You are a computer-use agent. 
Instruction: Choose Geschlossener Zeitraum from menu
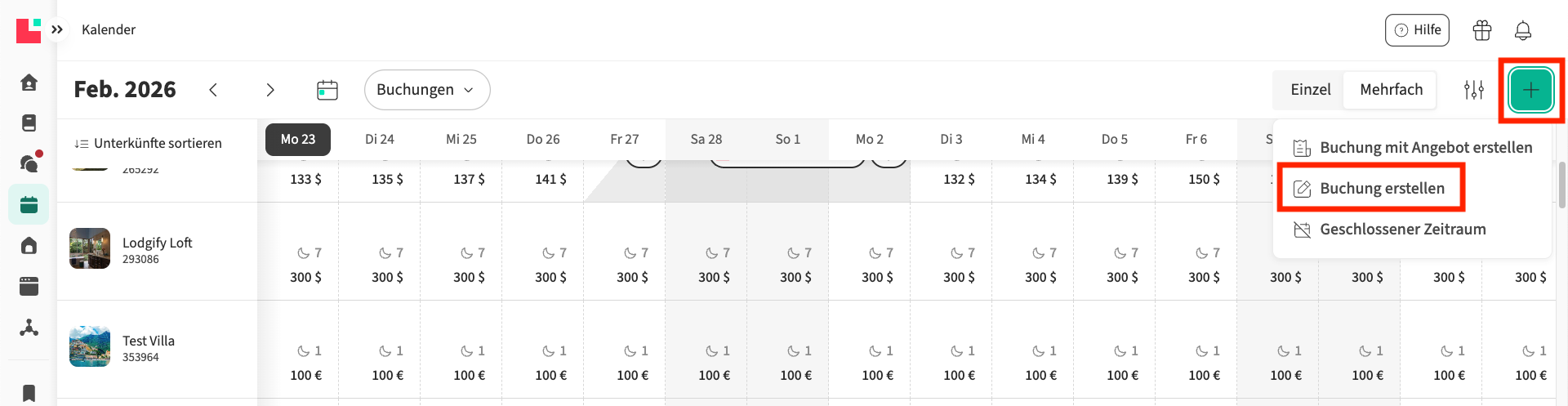pyautogui.click(x=1401, y=230)
